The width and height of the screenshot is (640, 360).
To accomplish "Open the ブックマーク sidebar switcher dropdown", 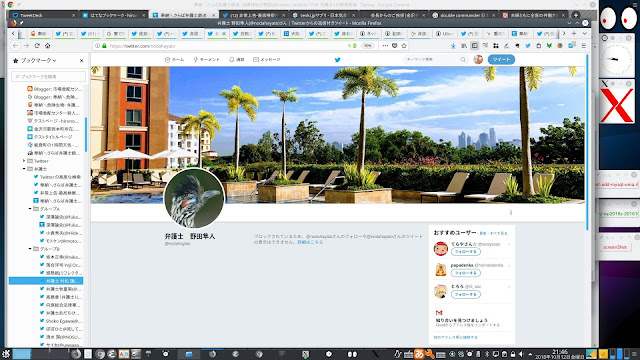I will pyautogui.click(x=35, y=60).
